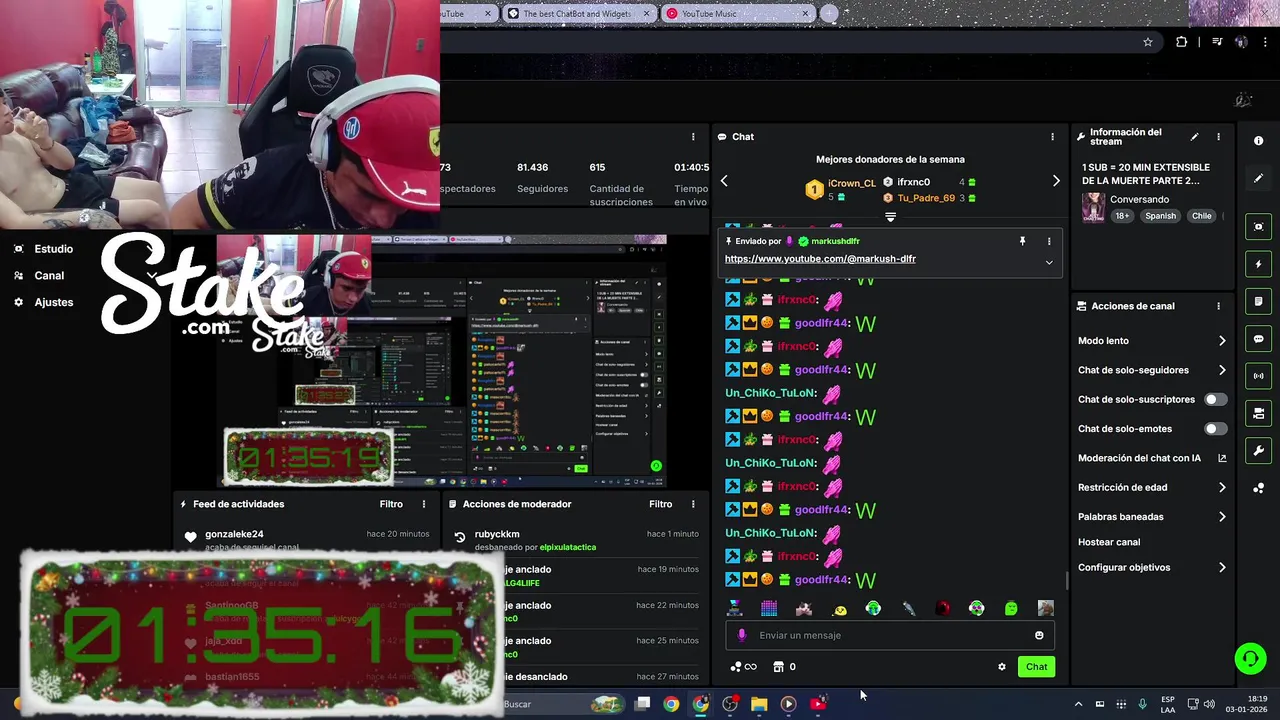
Task: Open the Chat panel options menu
Action: (1052, 137)
